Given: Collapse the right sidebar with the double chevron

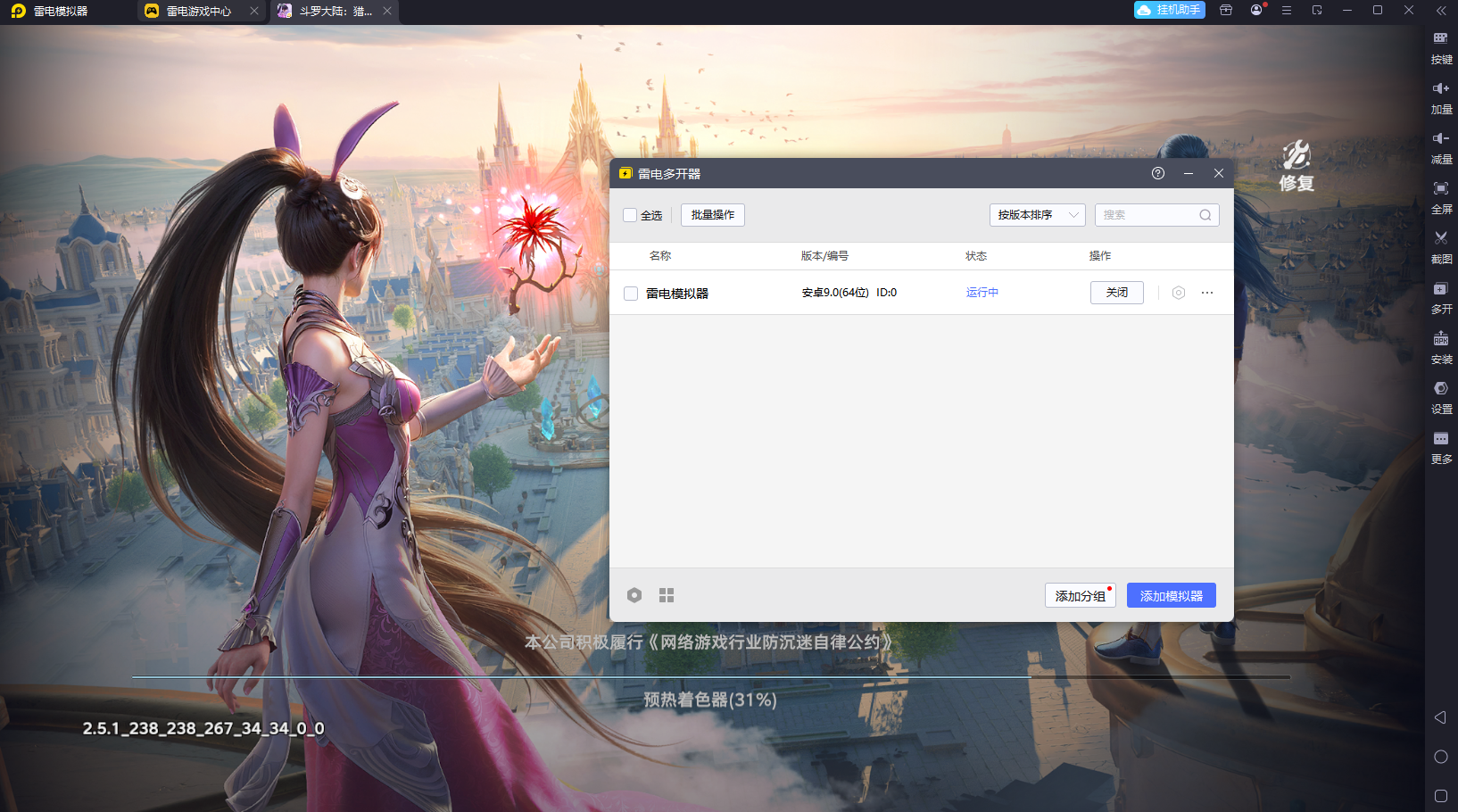Looking at the screenshot, I should pyautogui.click(x=1441, y=11).
